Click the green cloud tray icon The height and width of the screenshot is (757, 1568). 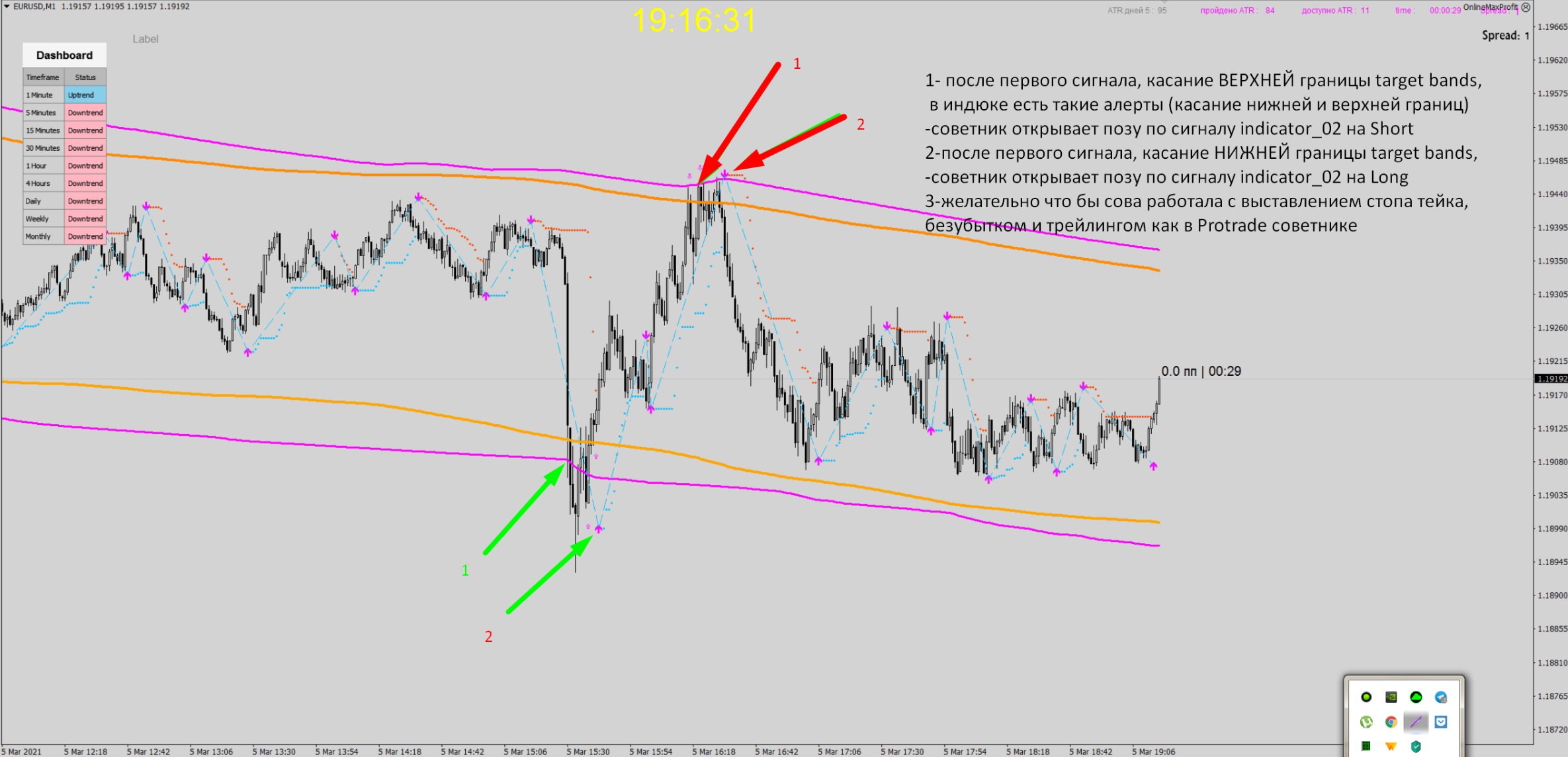tap(1416, 697)
